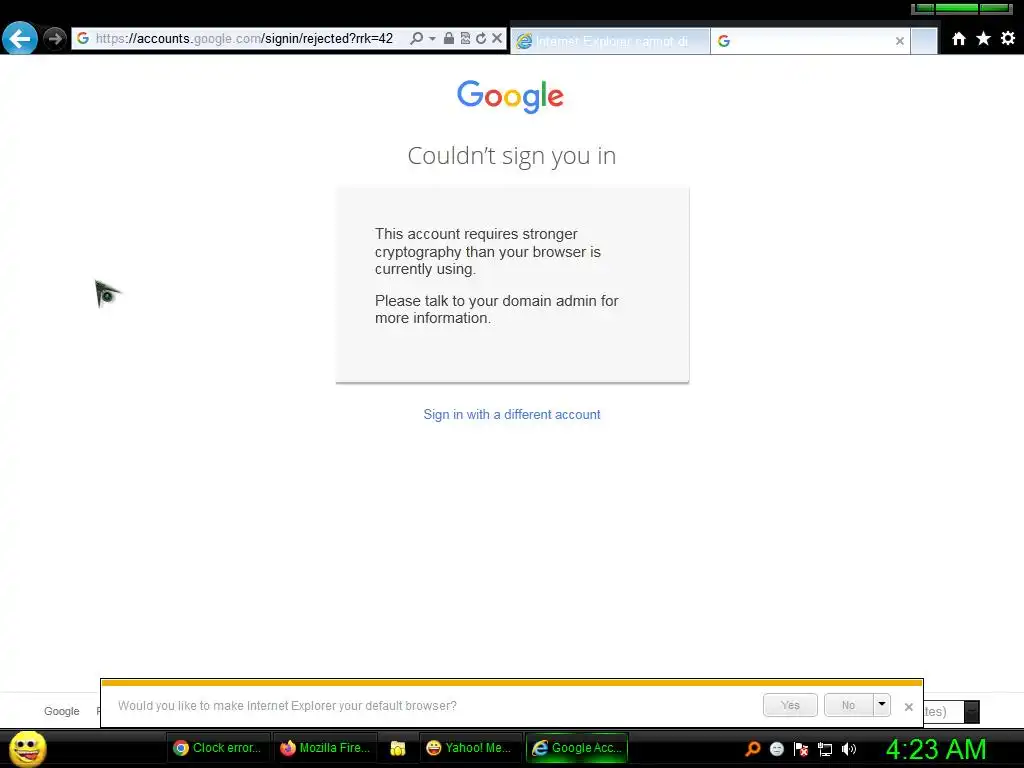Click the orange magnifier tray icon

click(x=753, y=749)
